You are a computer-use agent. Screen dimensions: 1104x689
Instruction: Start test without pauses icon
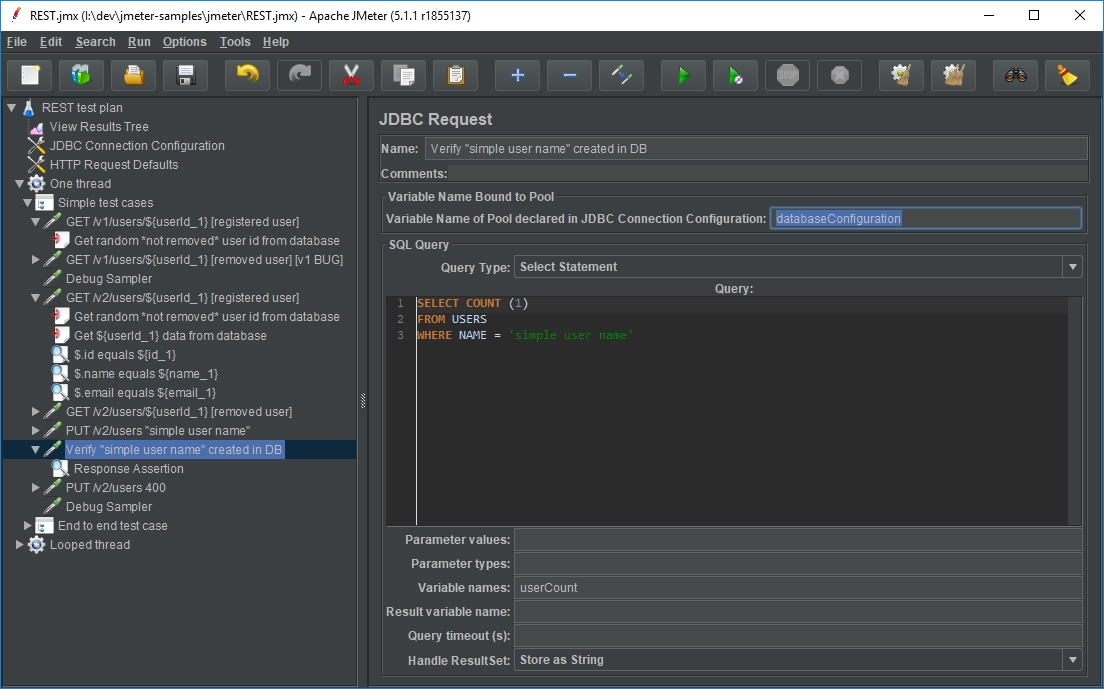pyautogui.click(x=735, y=75)
